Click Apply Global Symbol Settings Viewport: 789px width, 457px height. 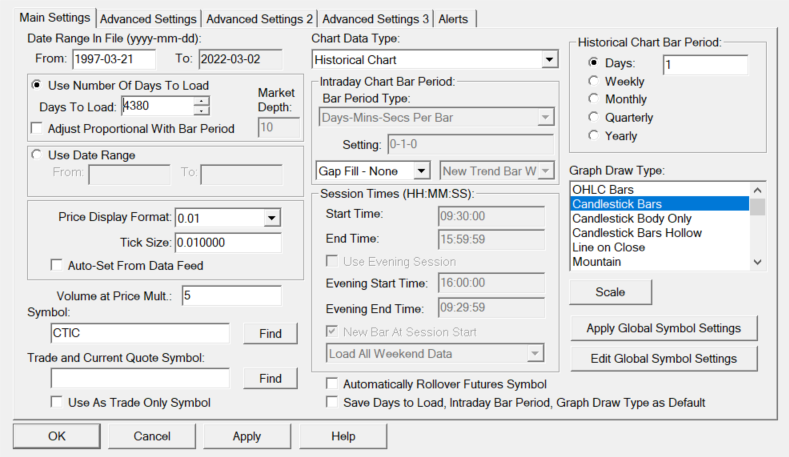coord(664,328)
